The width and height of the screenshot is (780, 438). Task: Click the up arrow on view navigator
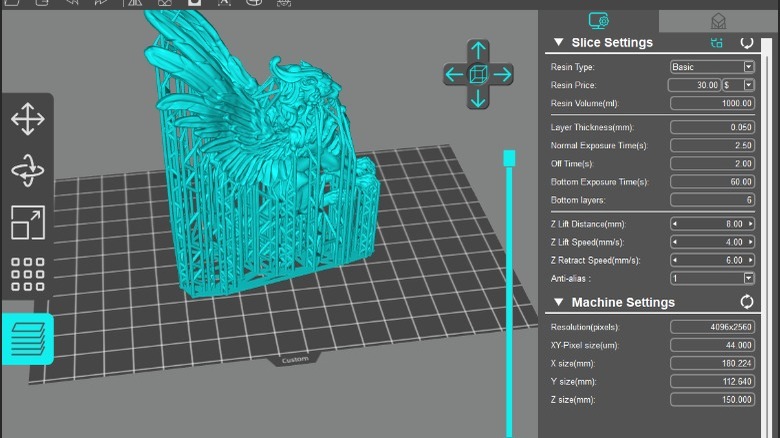tap(478, 50)
